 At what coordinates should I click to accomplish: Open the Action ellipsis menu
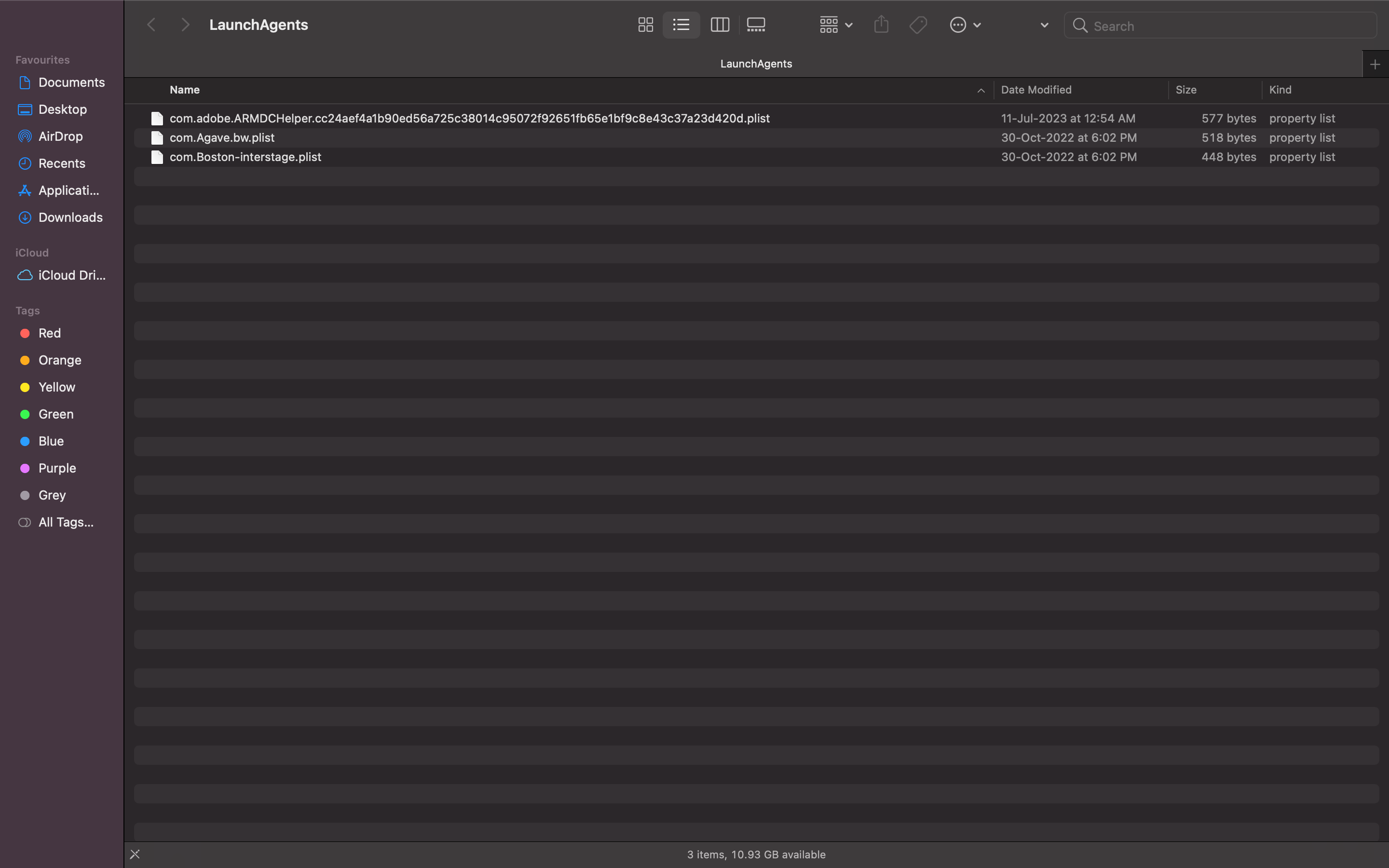[x=965, y=25]
